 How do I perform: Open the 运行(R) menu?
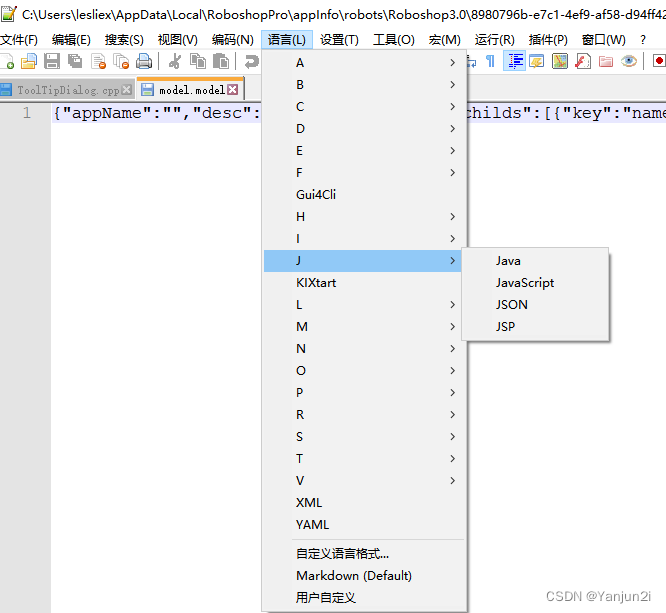(x=494, y=40)
